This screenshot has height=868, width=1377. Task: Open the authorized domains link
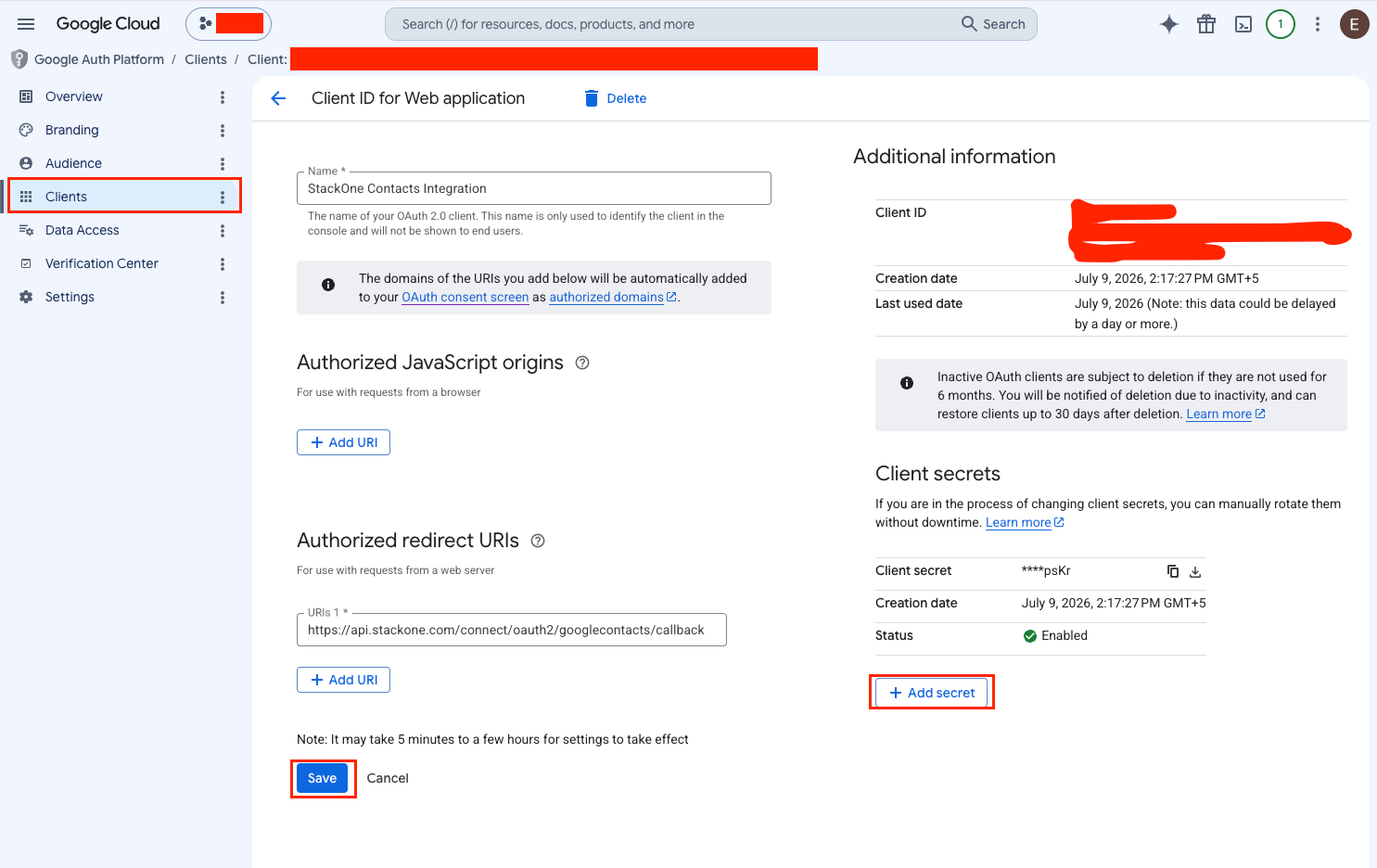[613, 297]
